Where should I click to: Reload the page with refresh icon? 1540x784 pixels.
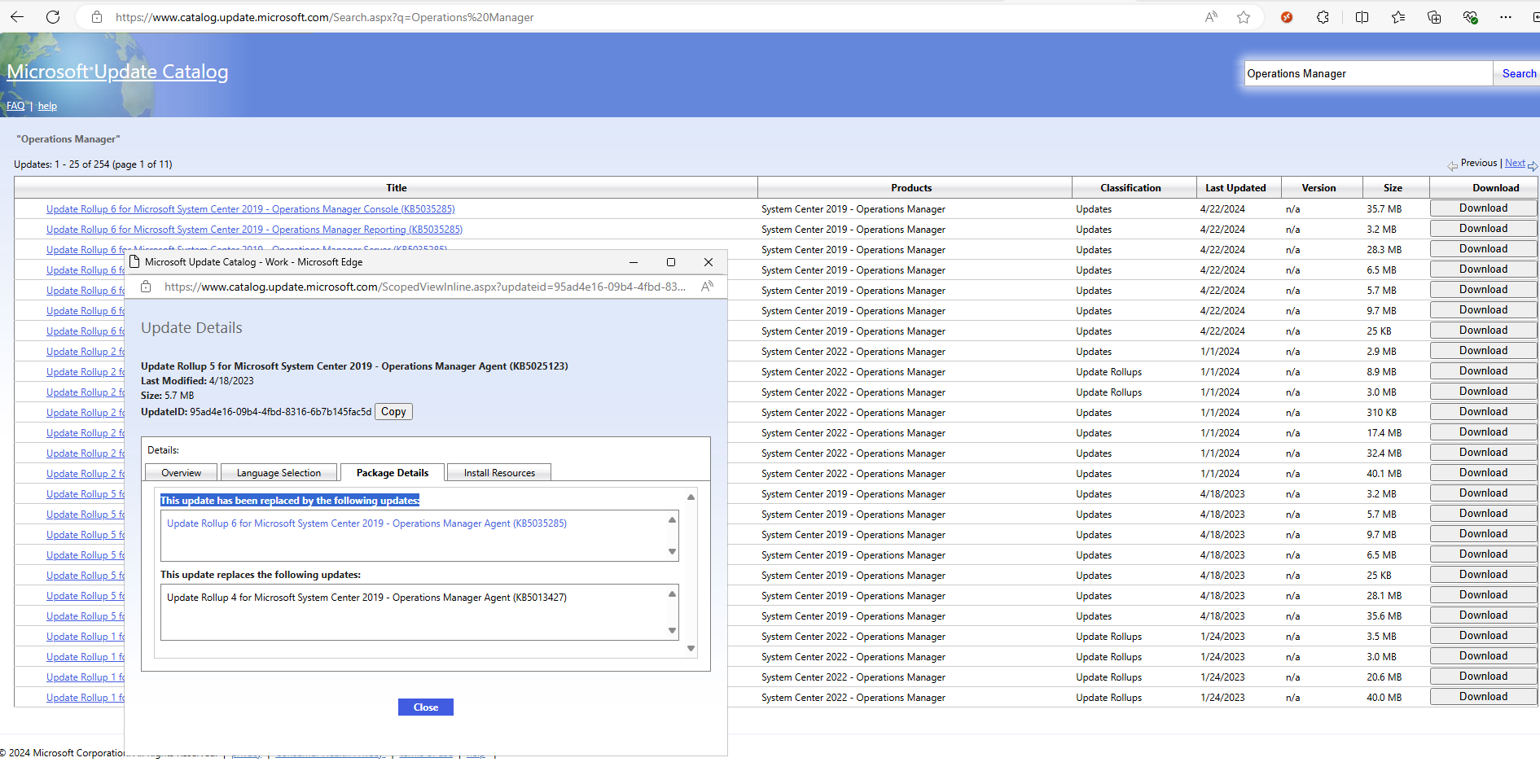point(53,17)
